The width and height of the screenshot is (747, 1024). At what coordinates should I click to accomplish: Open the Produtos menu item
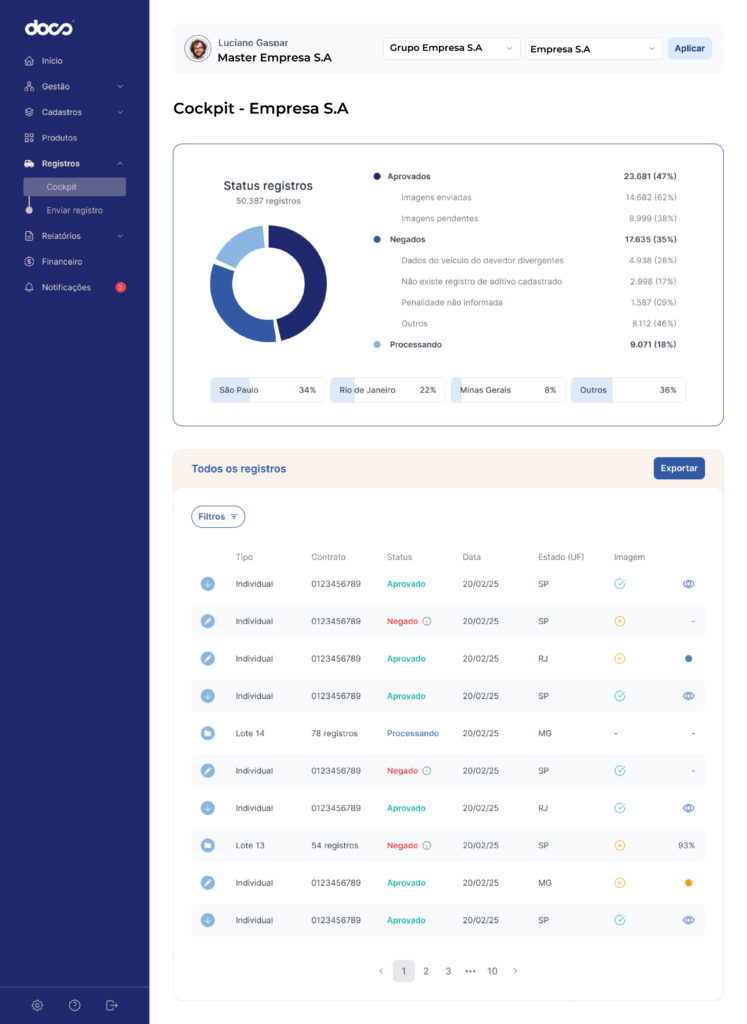coord(59,138)
